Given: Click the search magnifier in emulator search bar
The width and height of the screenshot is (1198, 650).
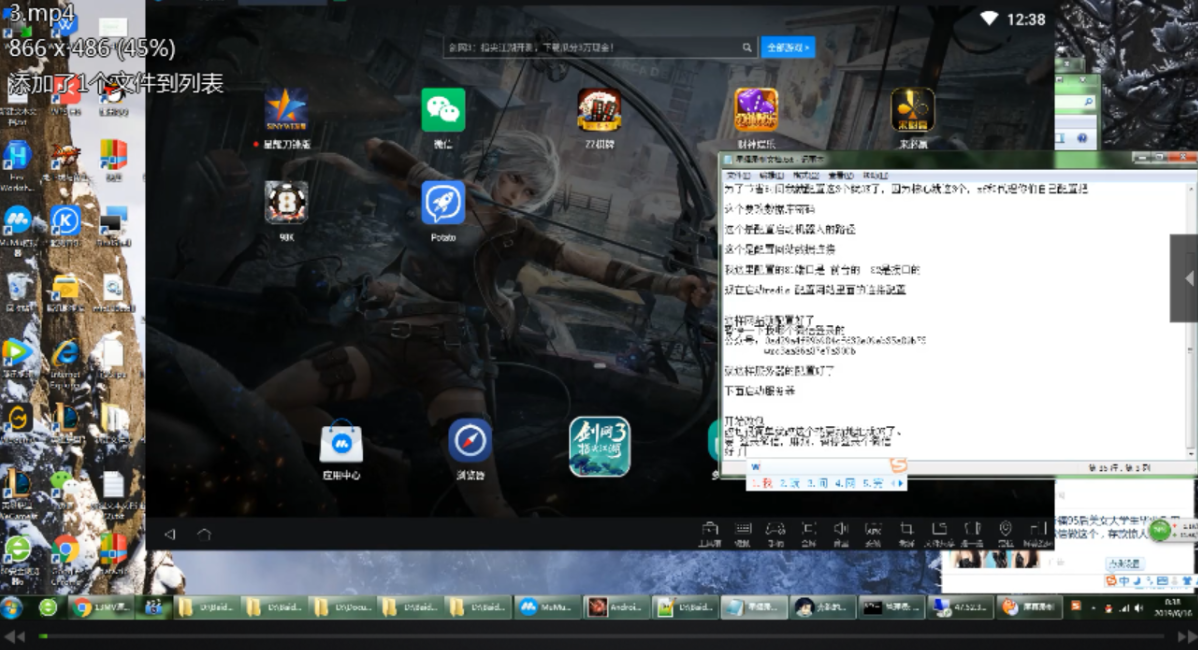Looking at the screenshot, I should pyautogui.click(x=746, y=47).
